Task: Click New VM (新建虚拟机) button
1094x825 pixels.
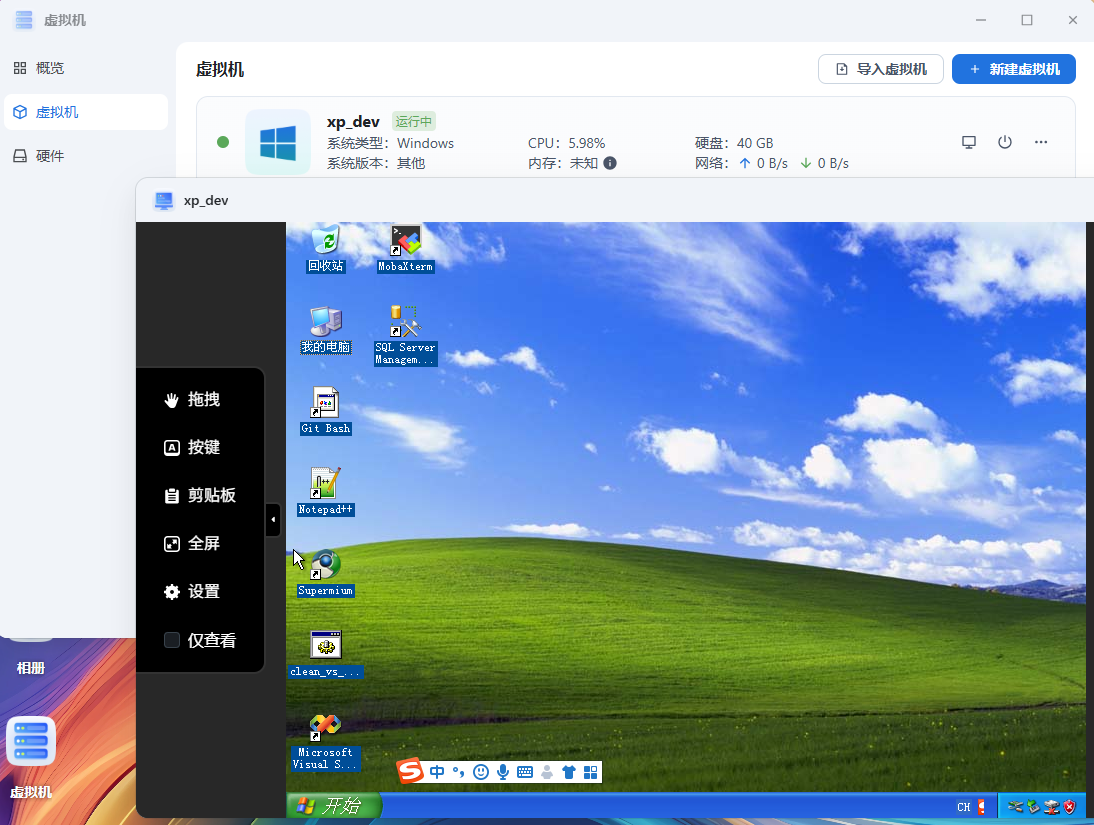Action: click(x=1014, y=69)
